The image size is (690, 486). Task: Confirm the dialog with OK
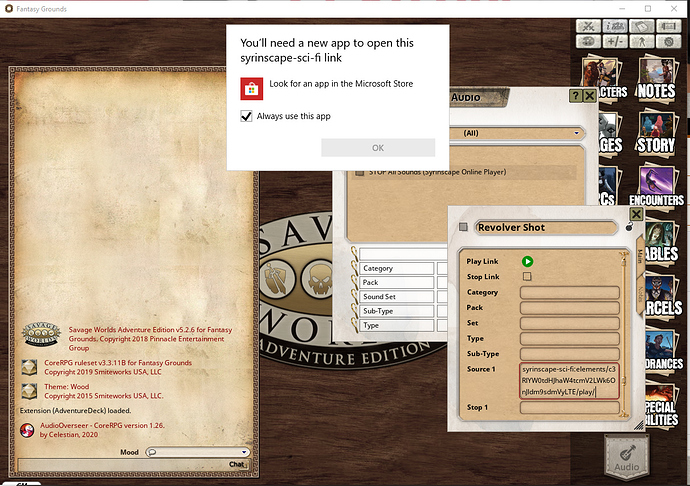378,148
